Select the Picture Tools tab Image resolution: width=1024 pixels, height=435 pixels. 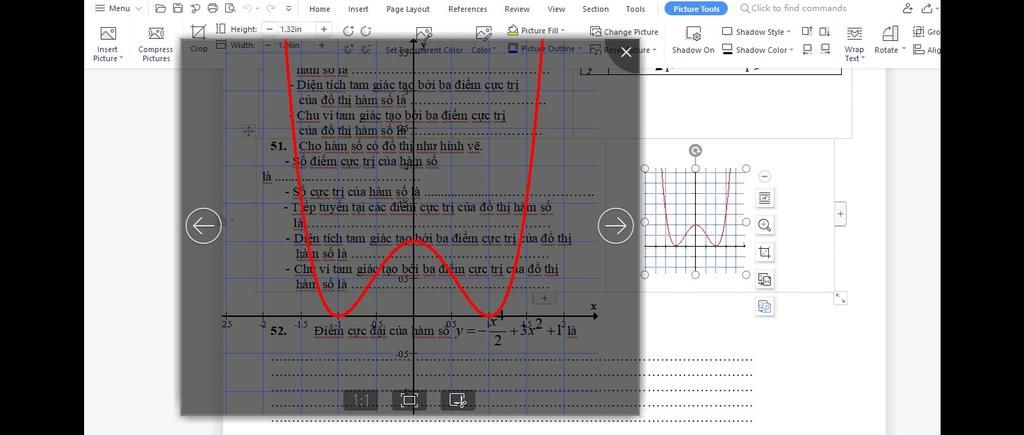[696, 8]
